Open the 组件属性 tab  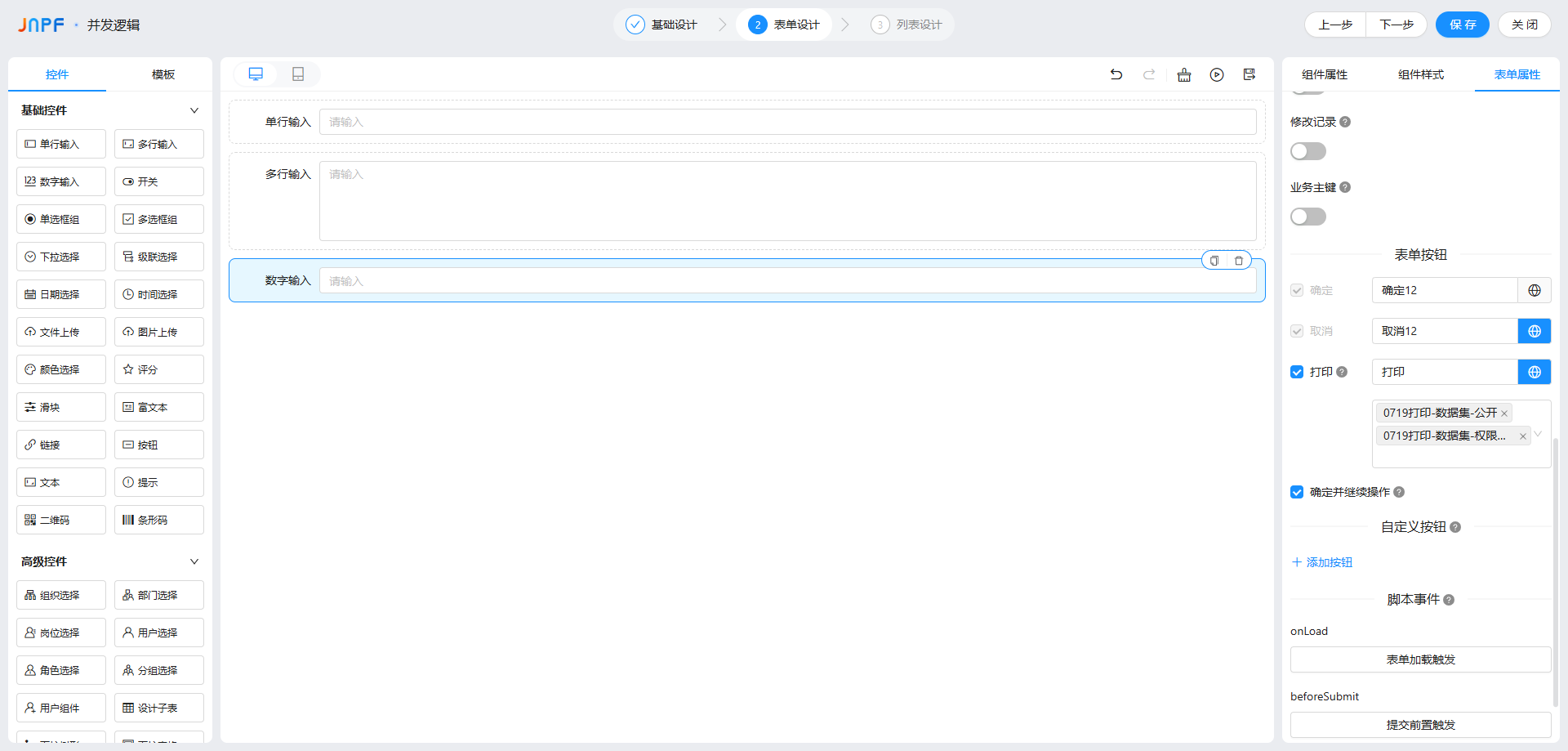pyautogui.click(x=1325, y=74)
